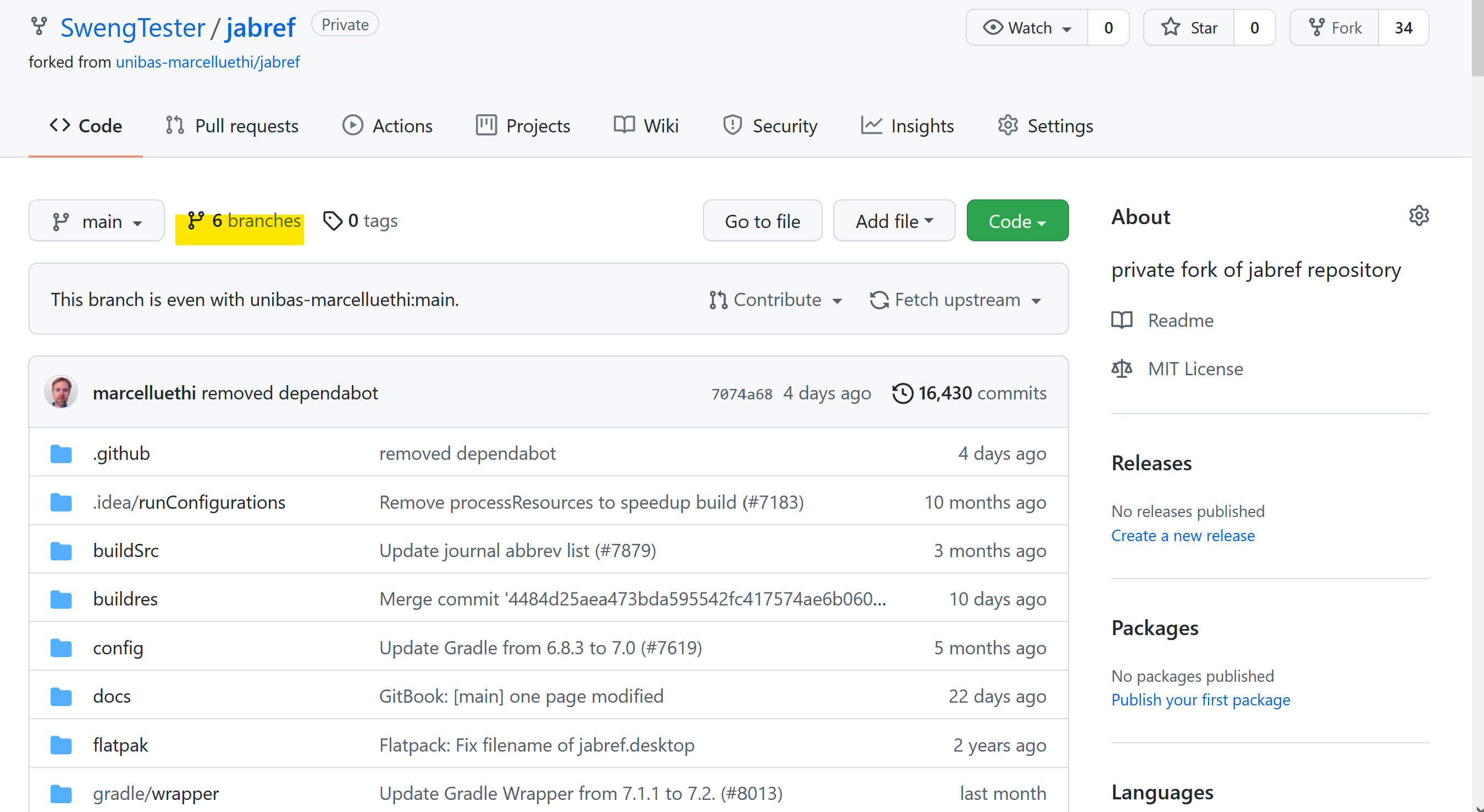Open the Readme book icon link
Screen dimensions: 1484x812
(x=1121, y=320)
